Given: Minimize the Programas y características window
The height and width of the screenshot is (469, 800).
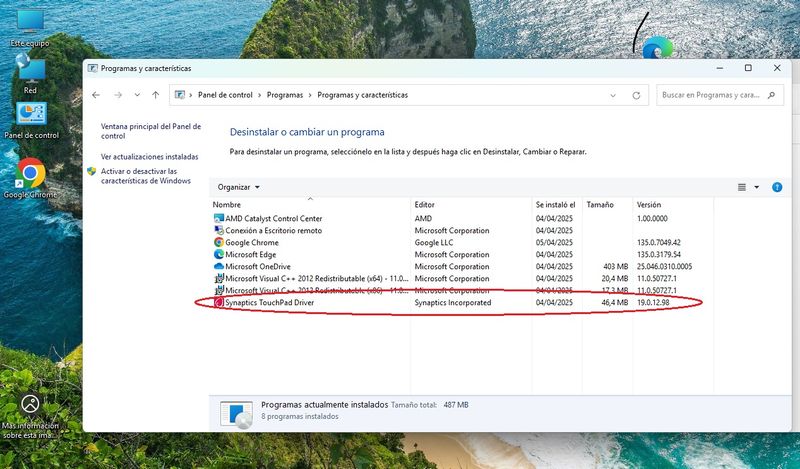Looking at the screenshot, I should click(x=720, y=68).
